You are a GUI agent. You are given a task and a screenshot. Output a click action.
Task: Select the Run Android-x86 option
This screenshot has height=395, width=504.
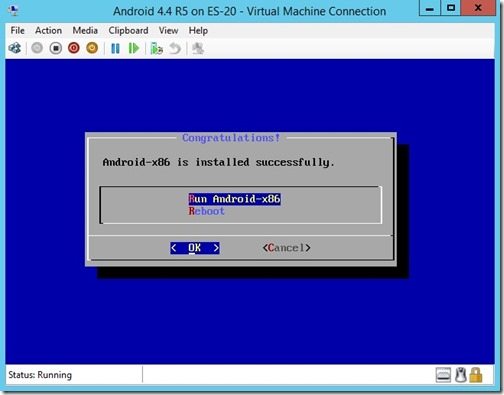(234, 199)
